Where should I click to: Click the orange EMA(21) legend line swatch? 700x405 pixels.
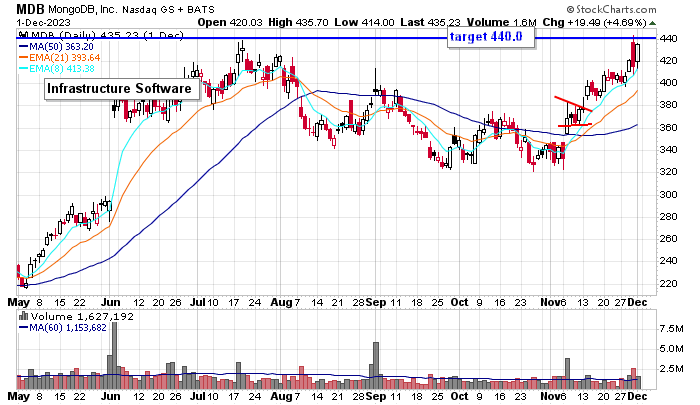(x=23, y=58)
